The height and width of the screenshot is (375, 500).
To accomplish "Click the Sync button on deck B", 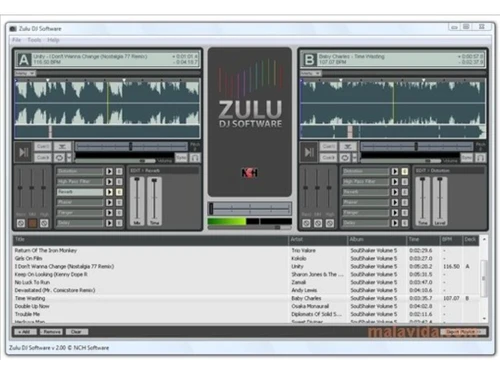I will [x=467, y=157].
